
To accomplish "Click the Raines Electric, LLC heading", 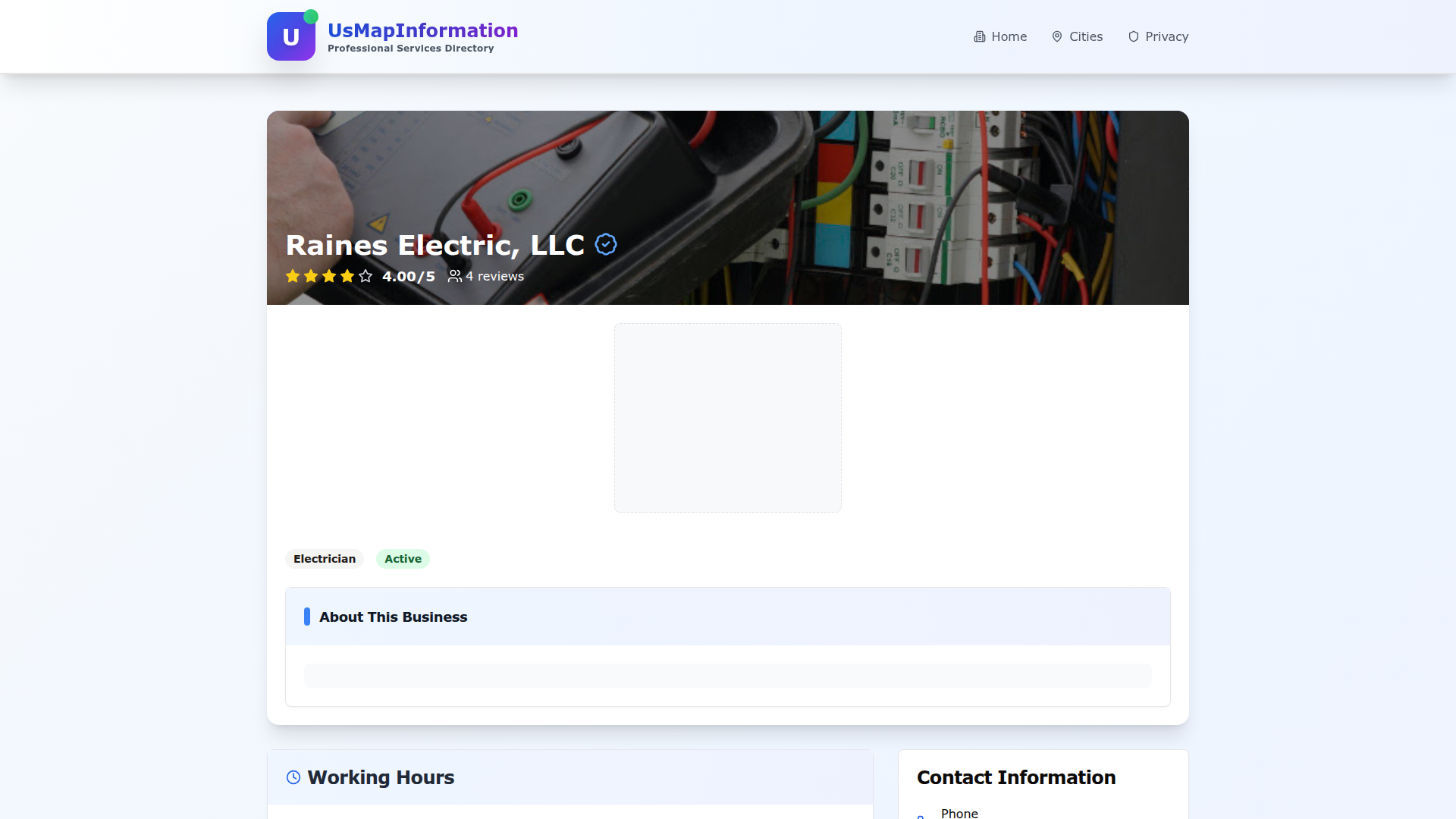I will click(435, 245).
